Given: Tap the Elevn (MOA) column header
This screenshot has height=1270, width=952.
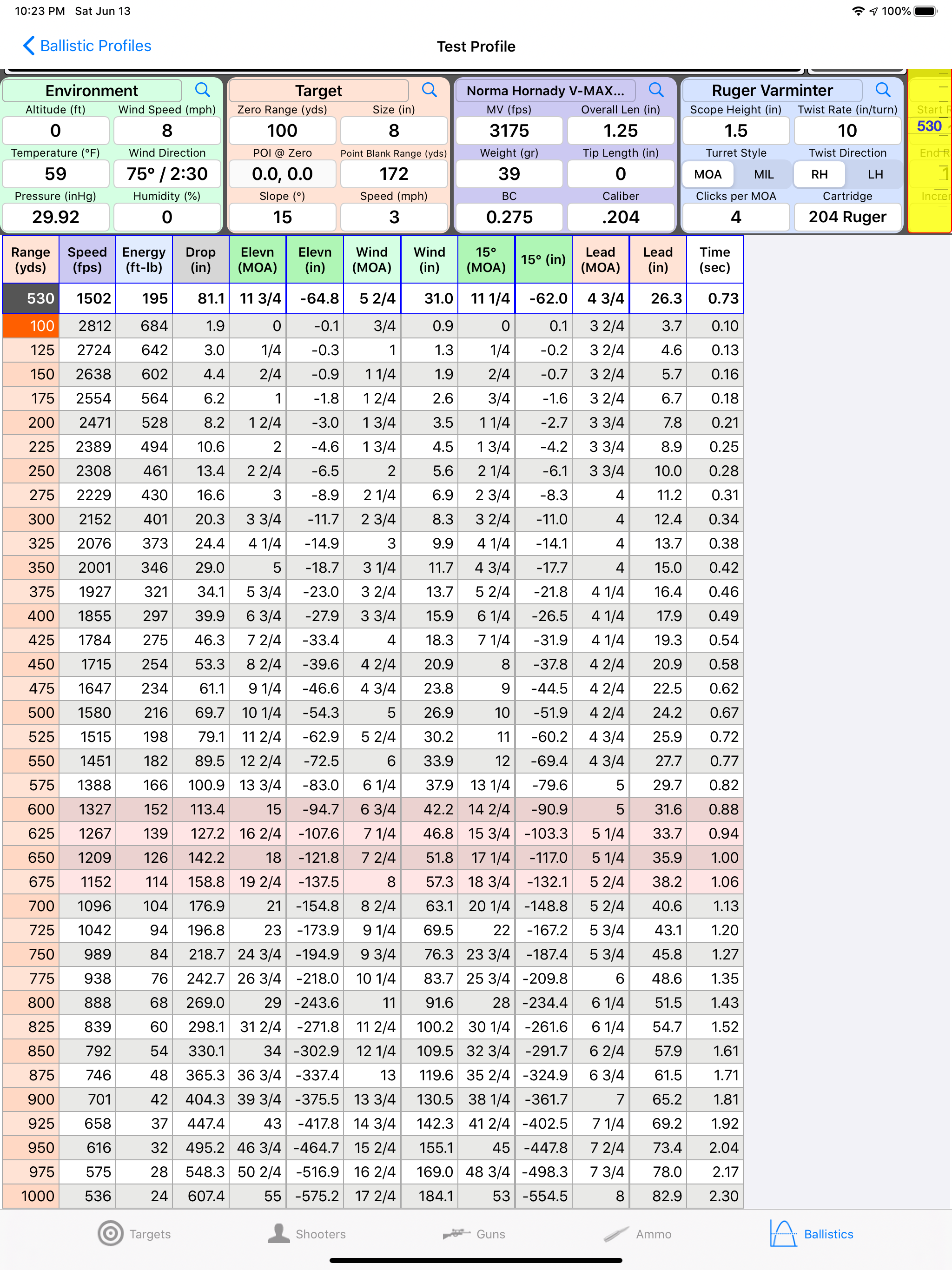Looking at the screenshot, I should 257,259.
